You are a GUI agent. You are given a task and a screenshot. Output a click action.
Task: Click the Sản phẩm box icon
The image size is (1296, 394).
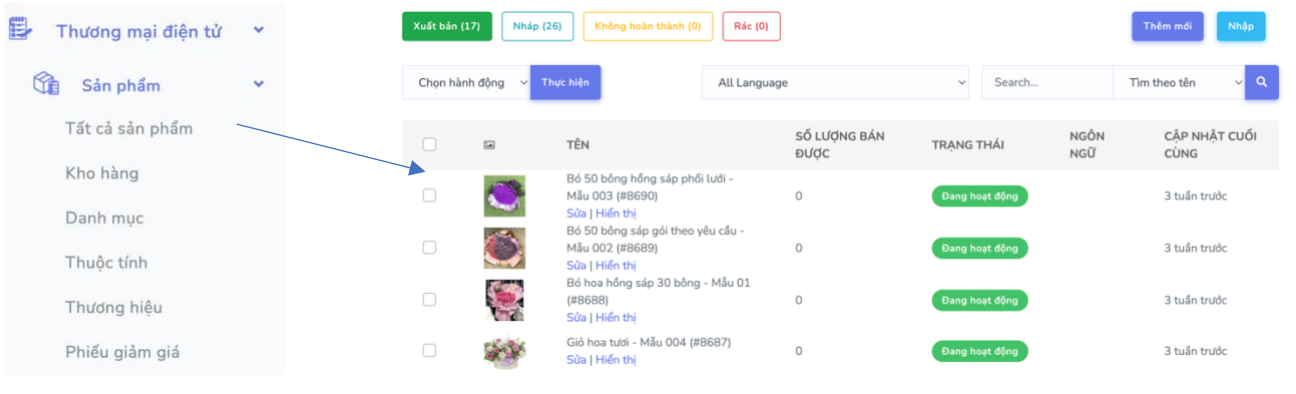point(46,84)
